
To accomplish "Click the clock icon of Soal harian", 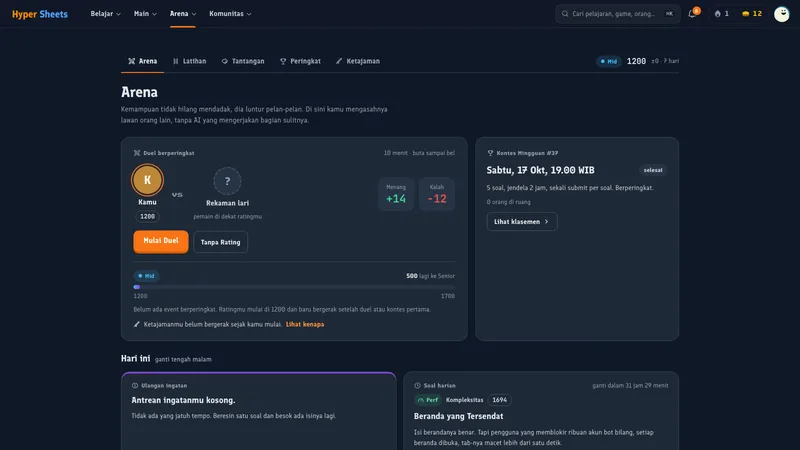I will 417,386.
